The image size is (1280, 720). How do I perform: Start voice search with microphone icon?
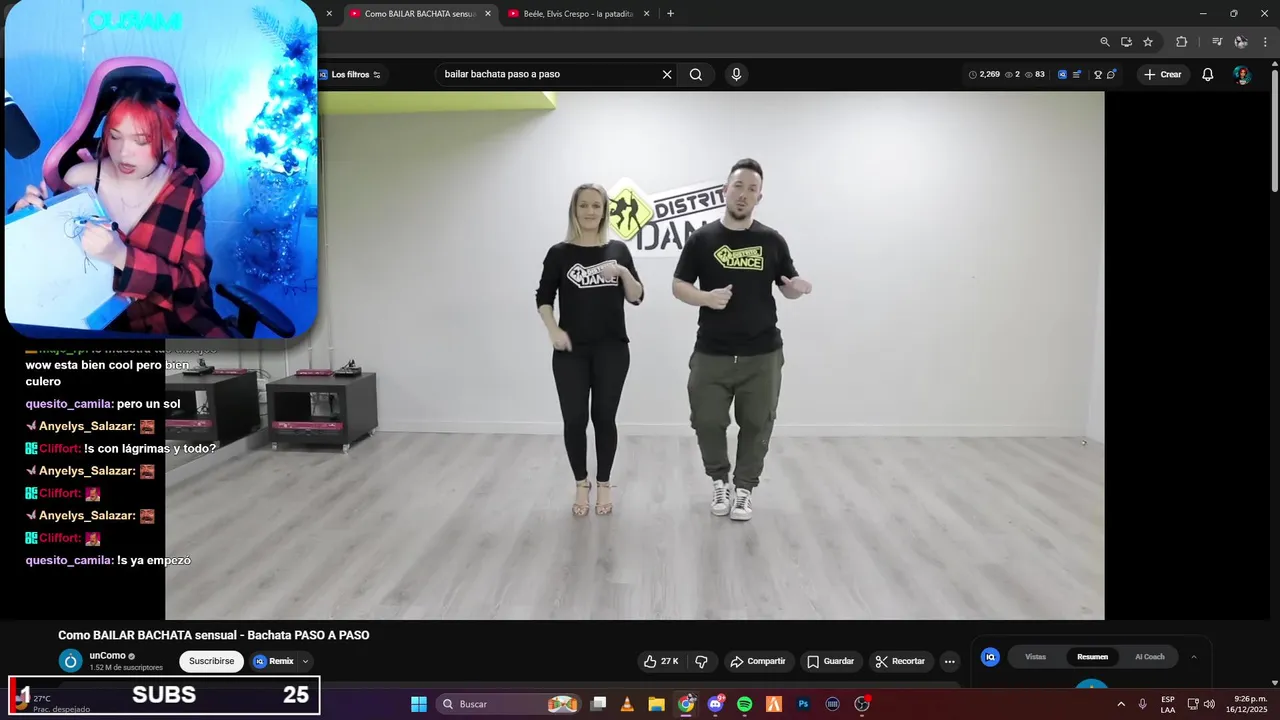pyautogui.click(x=736, y=74)
